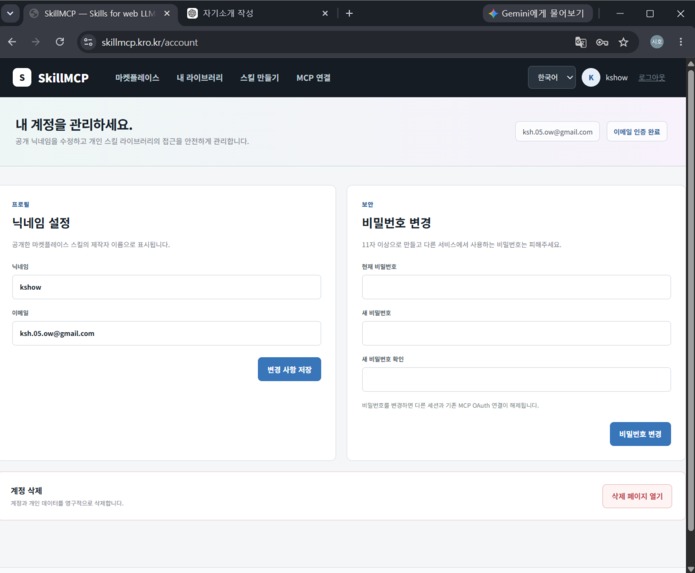Image resolution: width=695 pixels, height=573 pixels.
Task: Open the site information icon in address bar
Action: click(x=88, y=42)
